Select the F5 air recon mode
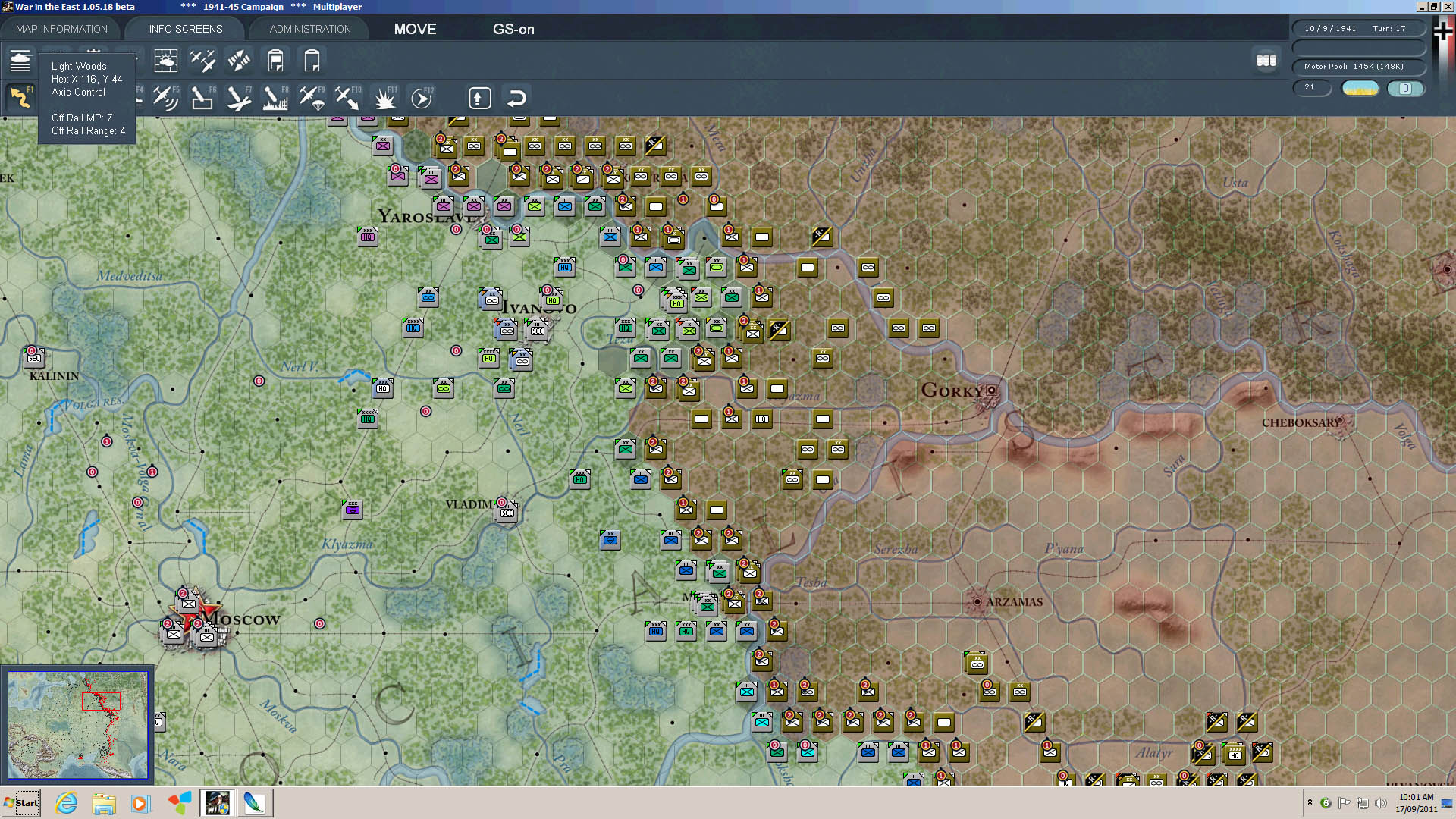Screen dimensions: 1456x819 (165, 98)
